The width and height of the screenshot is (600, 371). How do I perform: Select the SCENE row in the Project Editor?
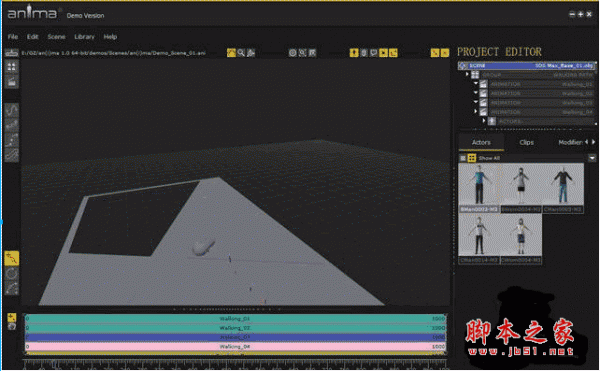coord(527,66)
